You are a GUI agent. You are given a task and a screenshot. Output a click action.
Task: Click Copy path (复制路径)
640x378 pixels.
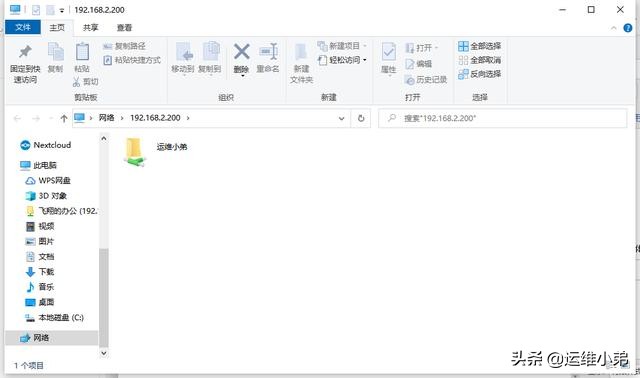click(x=124, y=46)
